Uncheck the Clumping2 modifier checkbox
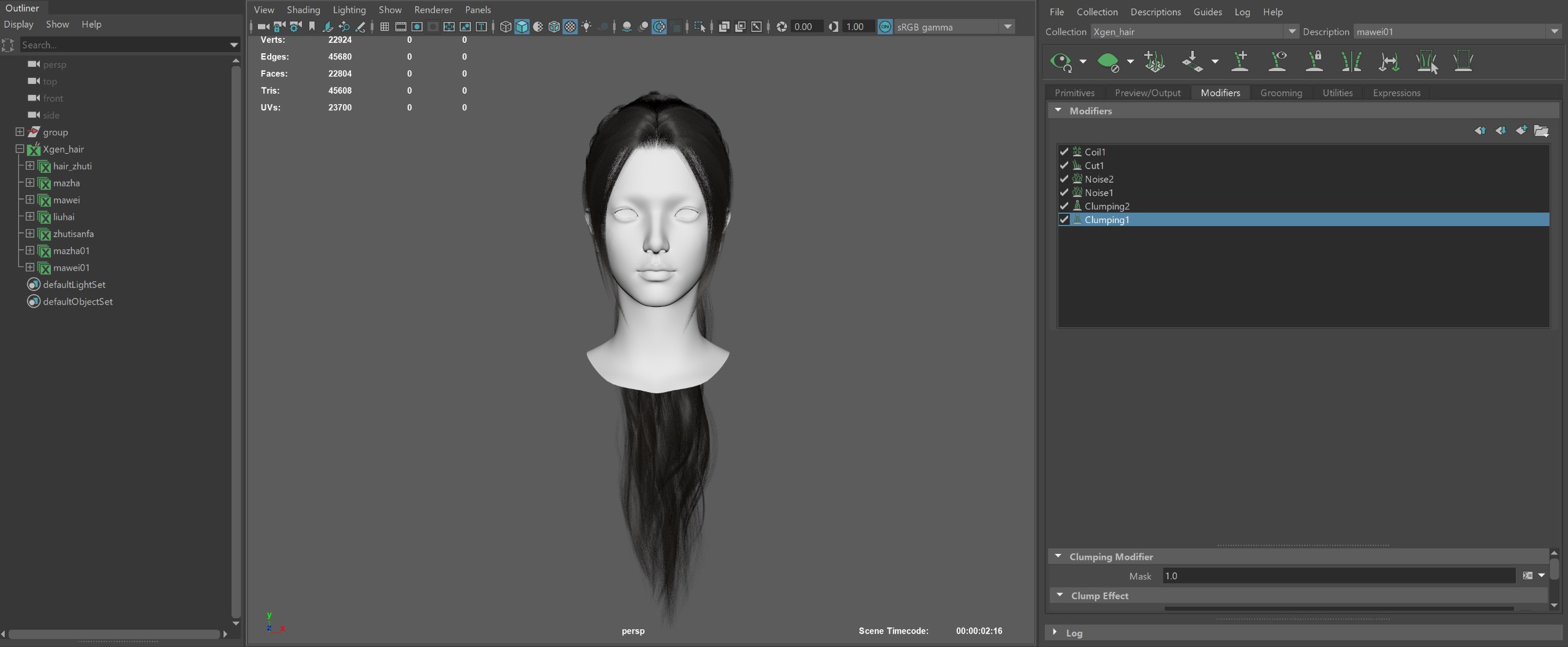 coord(1064,206)
